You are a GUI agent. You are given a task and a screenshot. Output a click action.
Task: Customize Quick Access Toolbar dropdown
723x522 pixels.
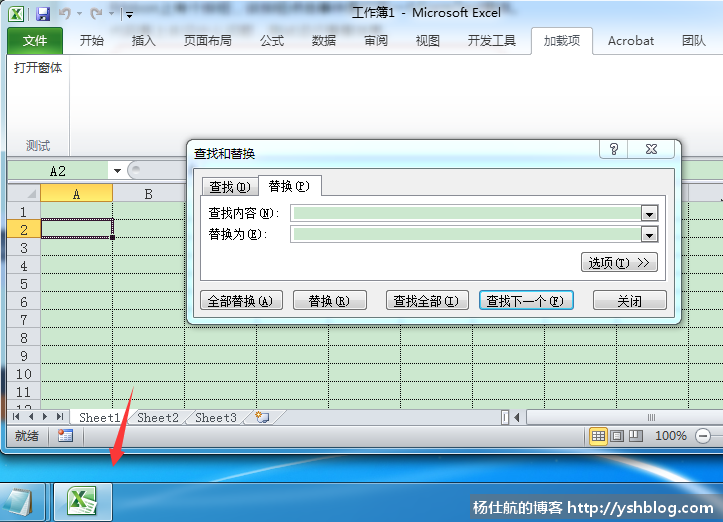tap(130, 15)
